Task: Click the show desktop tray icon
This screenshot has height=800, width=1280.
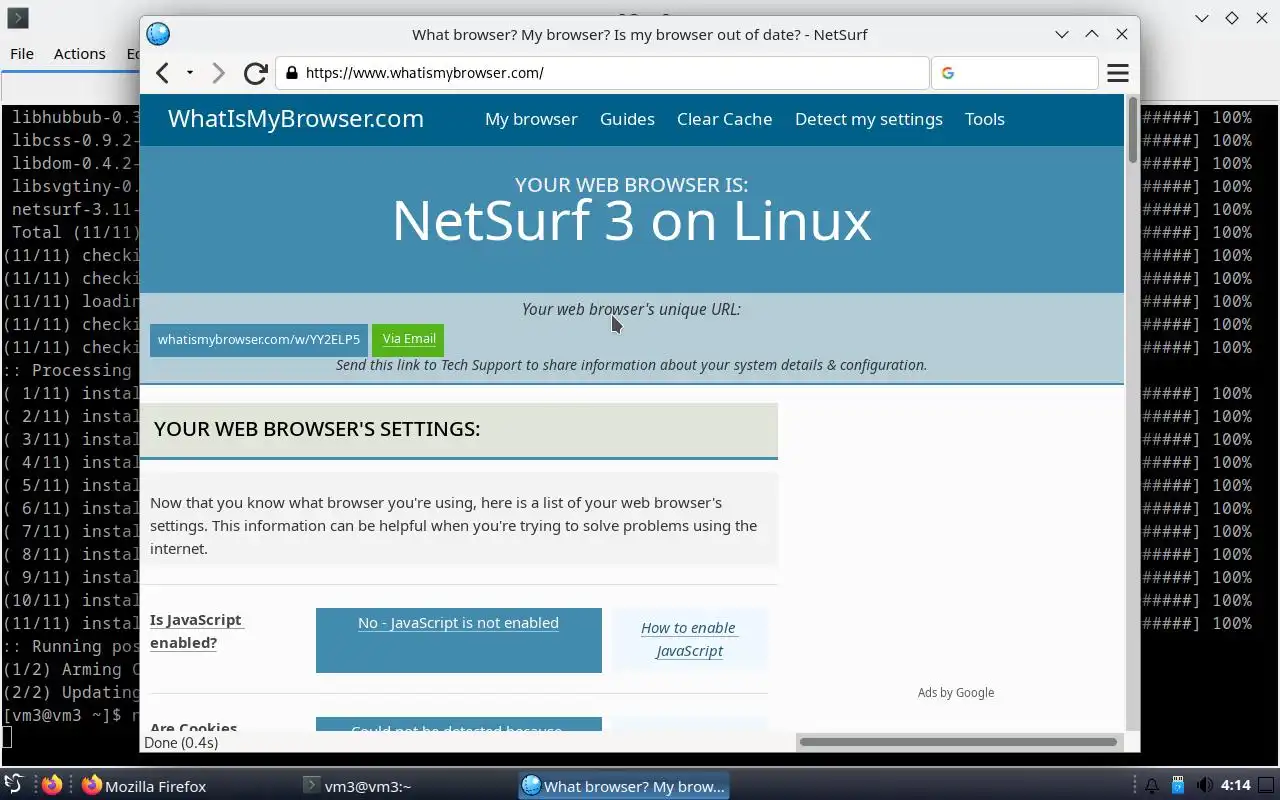Action: 1267,786
